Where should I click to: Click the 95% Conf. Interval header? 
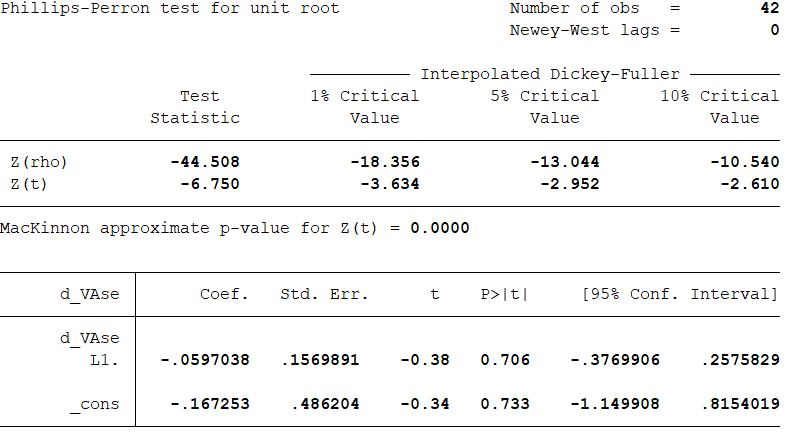point(679,295)
